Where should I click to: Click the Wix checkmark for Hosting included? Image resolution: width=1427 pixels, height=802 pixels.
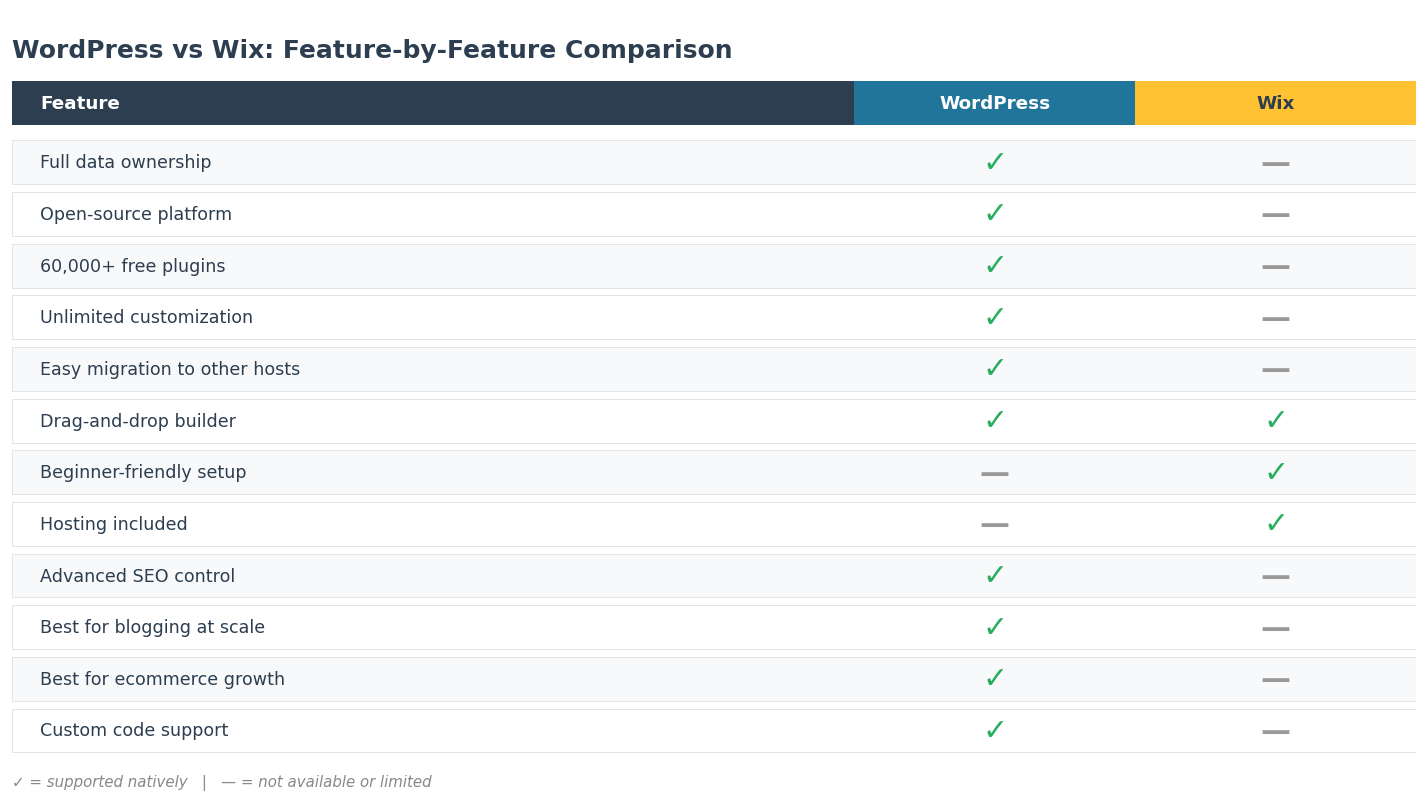(x=1275, y=524)
